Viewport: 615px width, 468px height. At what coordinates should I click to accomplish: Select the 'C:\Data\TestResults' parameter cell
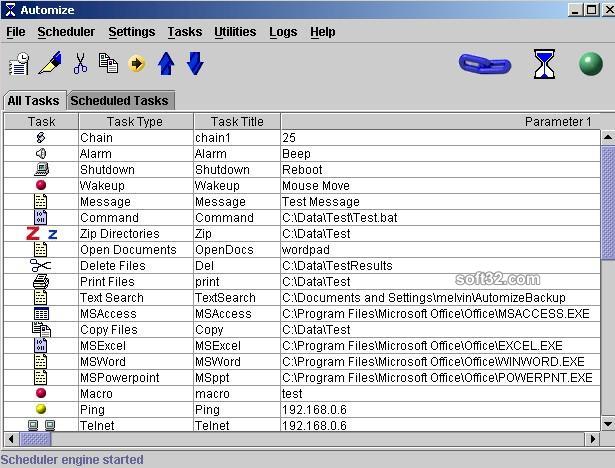(x=440, y=266)
